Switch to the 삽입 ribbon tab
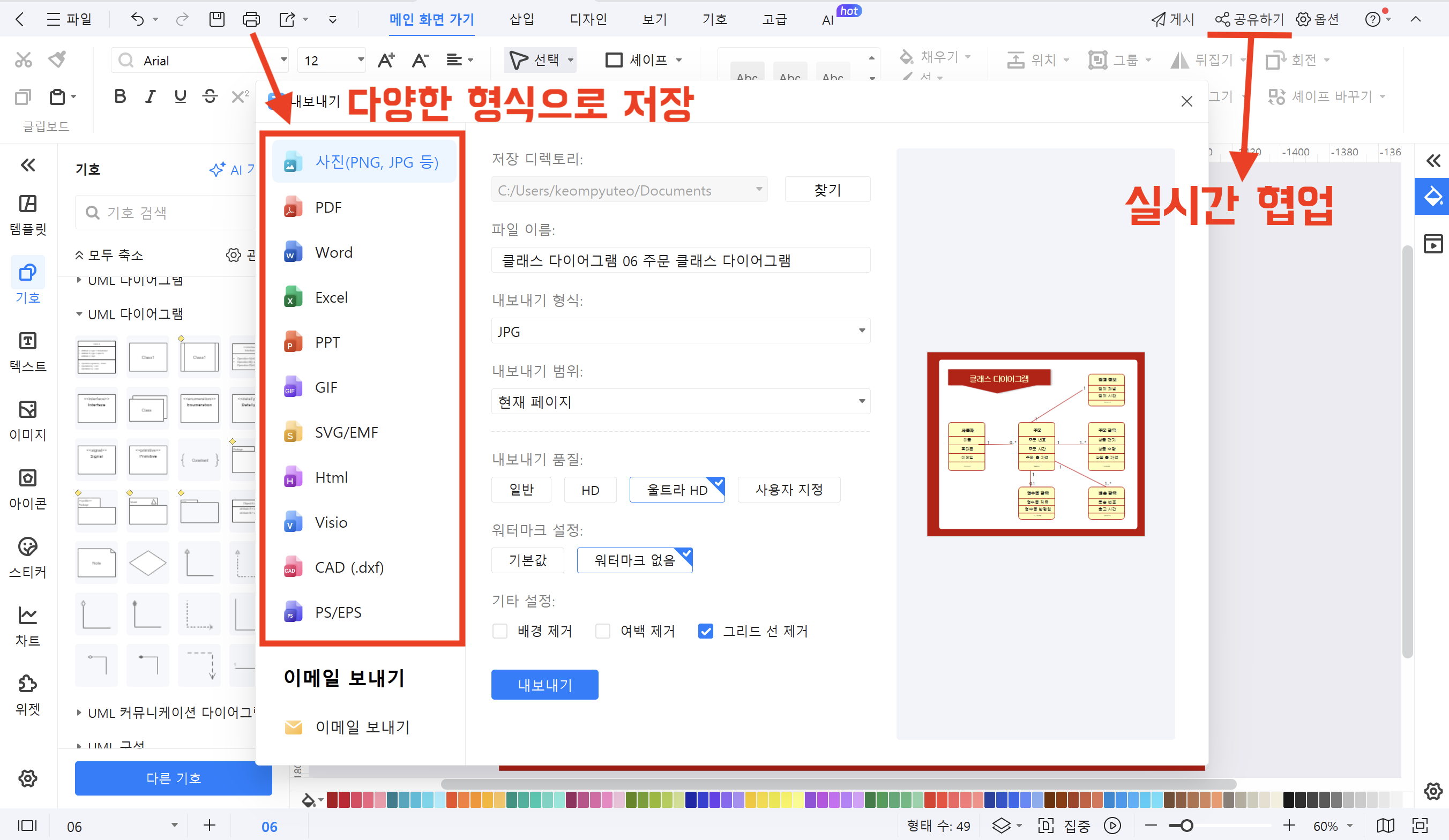The width and height of the screenshot is (1449, 840). point(521,19)
